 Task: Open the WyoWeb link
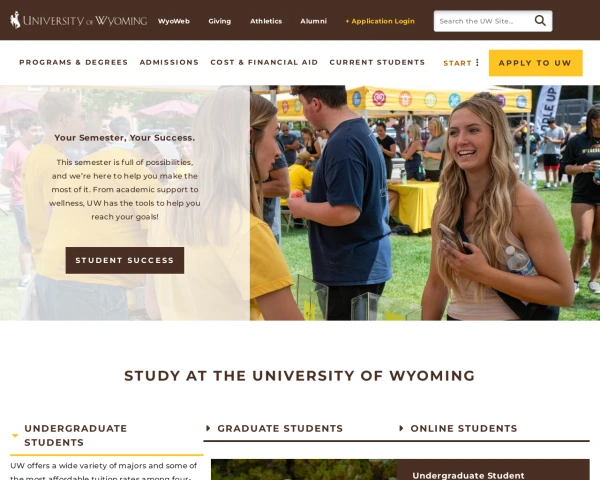pos(174,21)
